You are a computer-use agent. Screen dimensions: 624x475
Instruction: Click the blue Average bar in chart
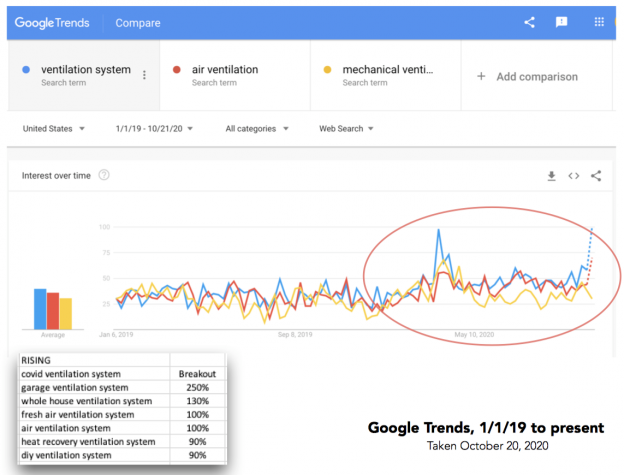(40, 308)
